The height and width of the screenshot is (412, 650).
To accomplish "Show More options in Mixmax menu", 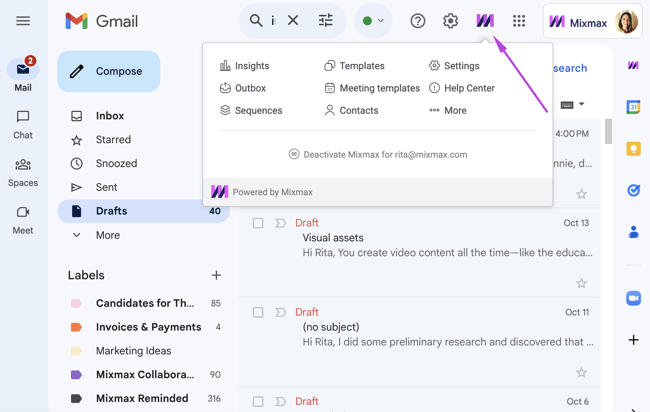I will [x=448, y=110].
